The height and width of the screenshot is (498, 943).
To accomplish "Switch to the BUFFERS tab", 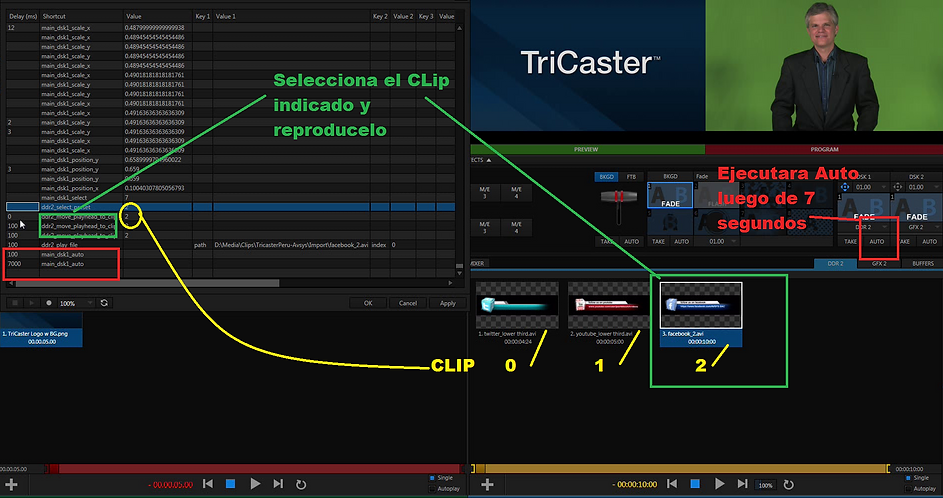I will pos(922,263).
